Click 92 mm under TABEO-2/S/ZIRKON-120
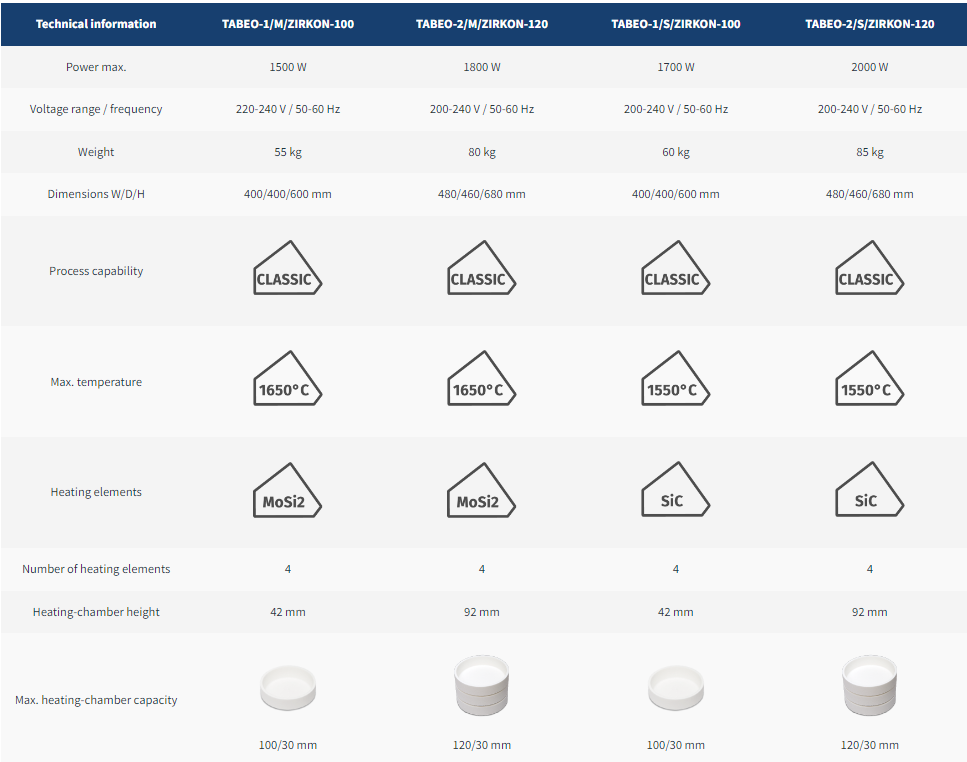 [870, 612]
